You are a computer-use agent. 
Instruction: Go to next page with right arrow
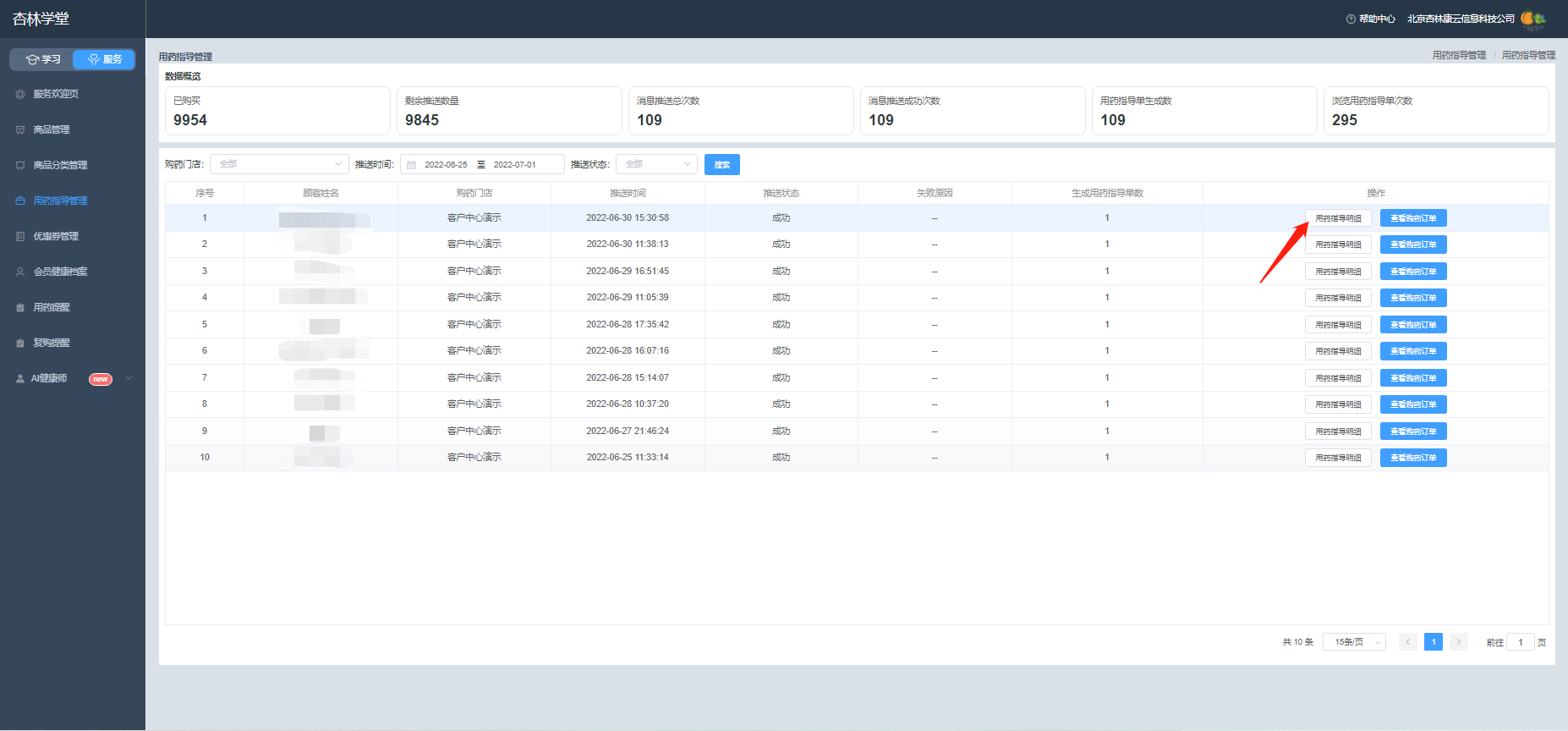1459,642
